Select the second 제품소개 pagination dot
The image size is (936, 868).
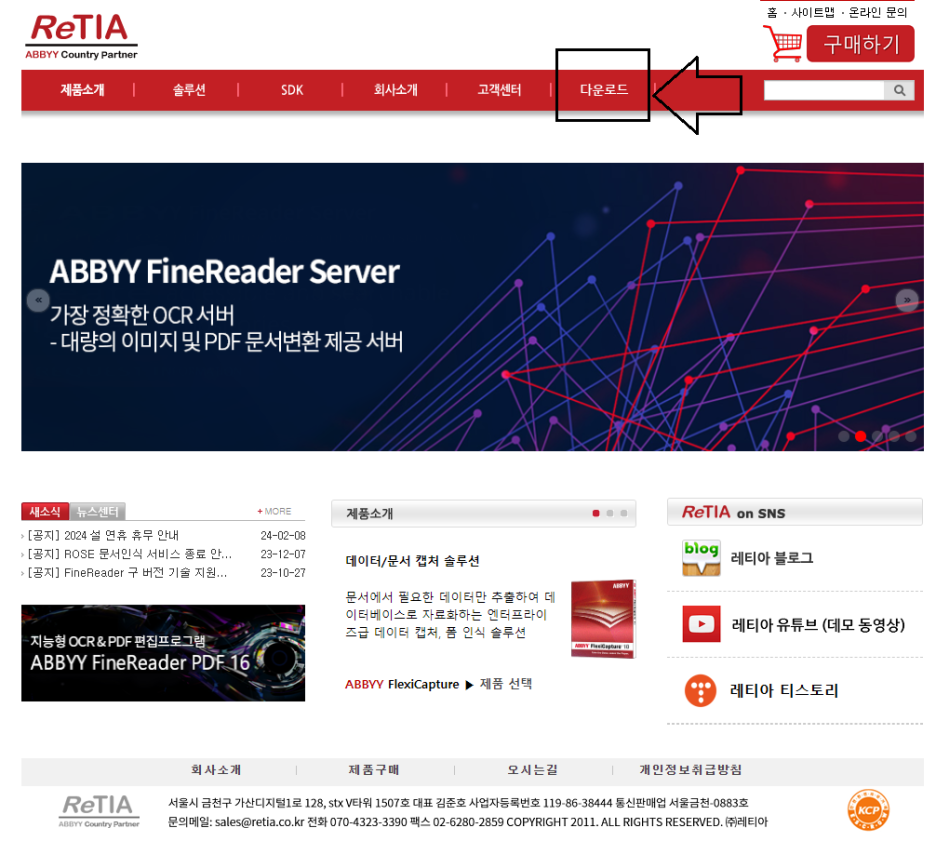pyautogui.click(x=609, y=513)
